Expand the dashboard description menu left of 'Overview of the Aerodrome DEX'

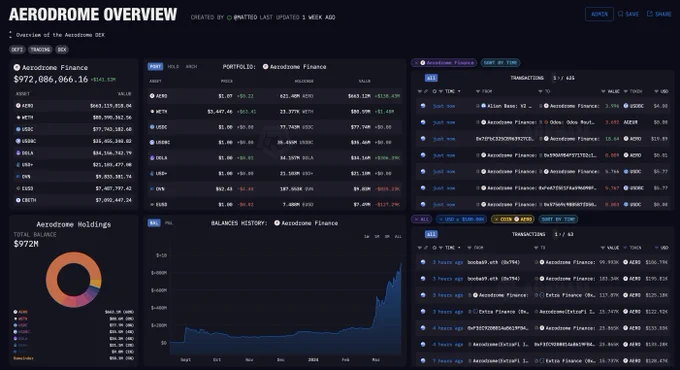(x=10, y=35)
